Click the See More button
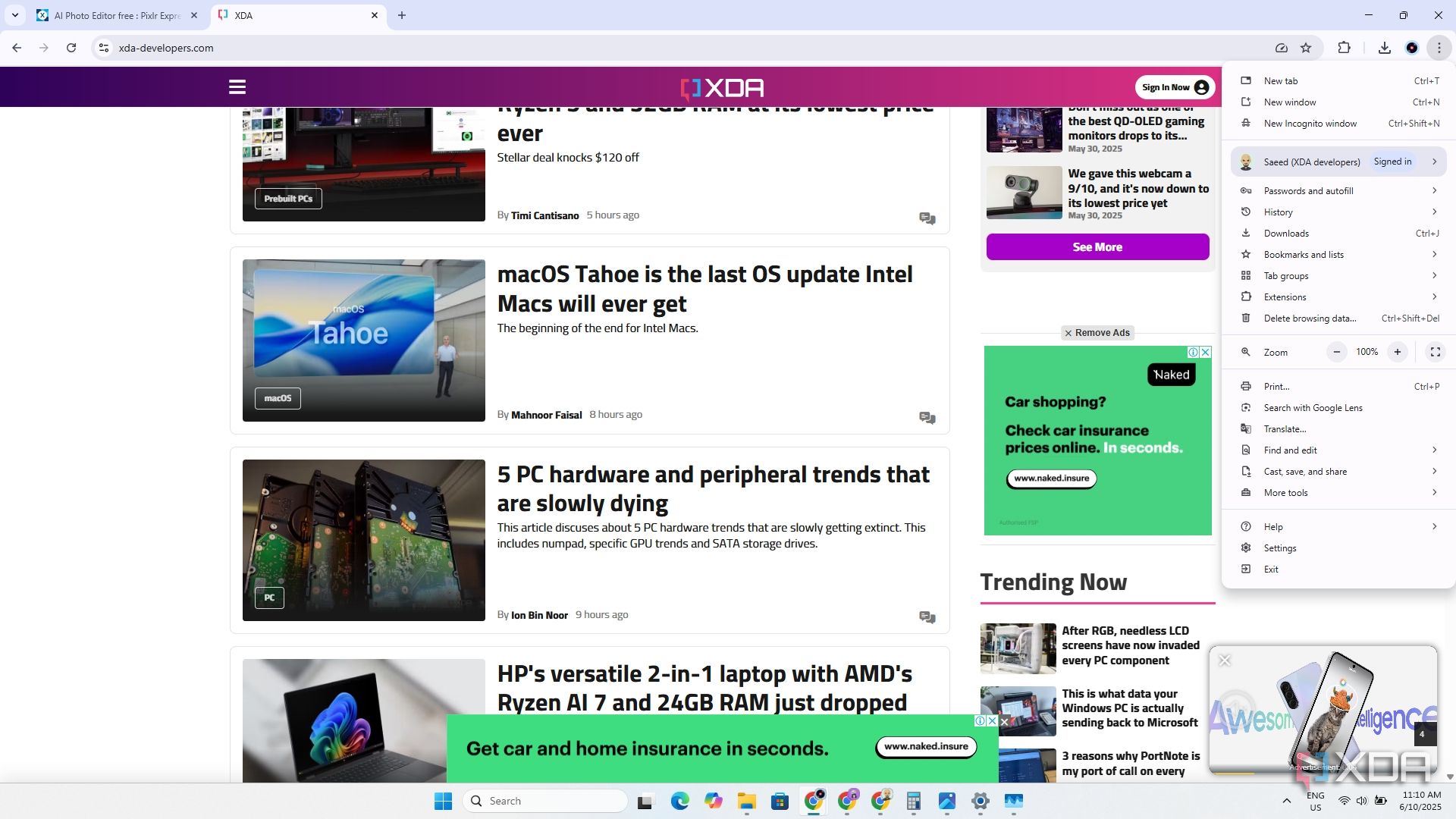The height and width of the screenshot is (819, 1456). (x=1097, y=247)
